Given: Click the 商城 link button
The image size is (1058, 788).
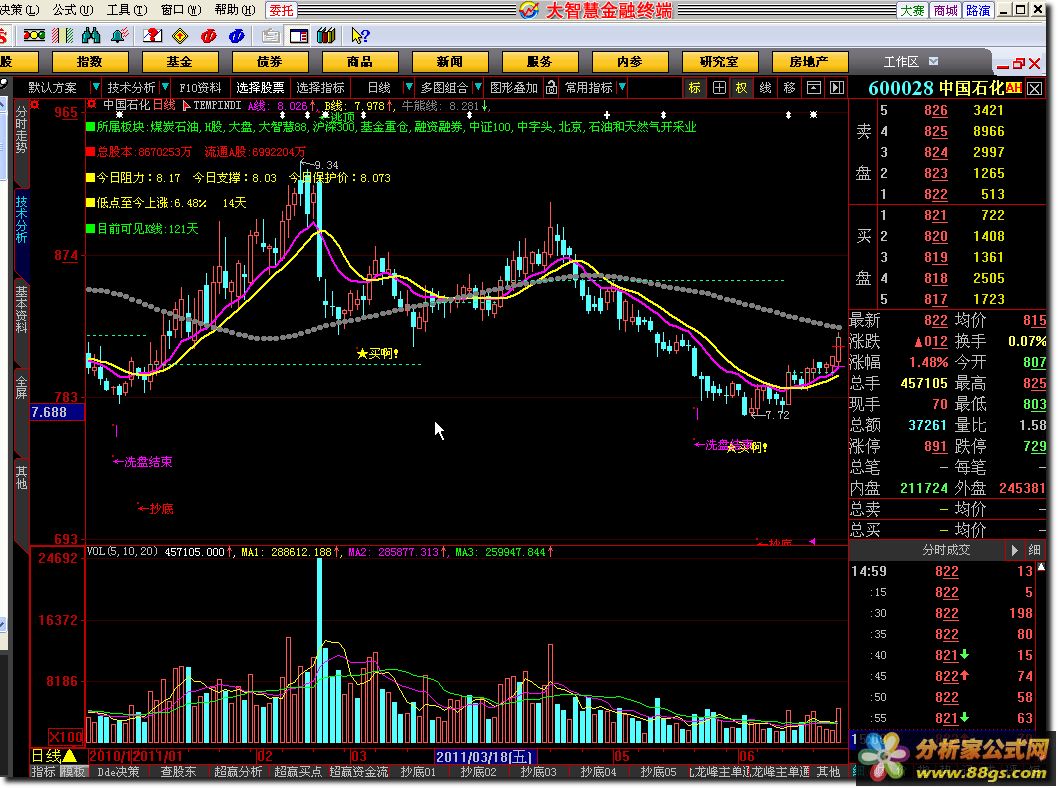Looking at the screenshot, I should click(x=945, y=10).
